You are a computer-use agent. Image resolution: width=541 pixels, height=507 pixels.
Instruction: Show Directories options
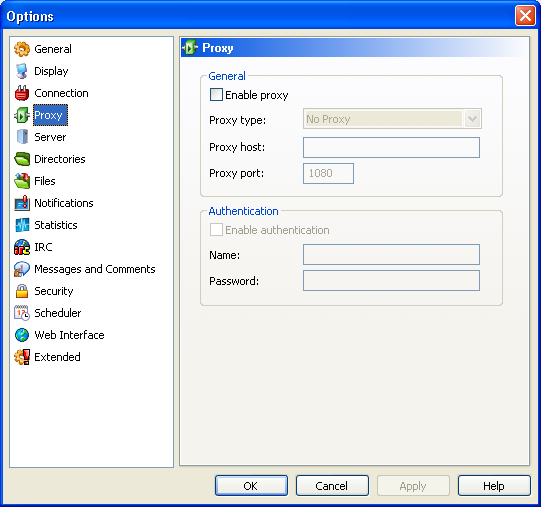click(x=60, y=159)
